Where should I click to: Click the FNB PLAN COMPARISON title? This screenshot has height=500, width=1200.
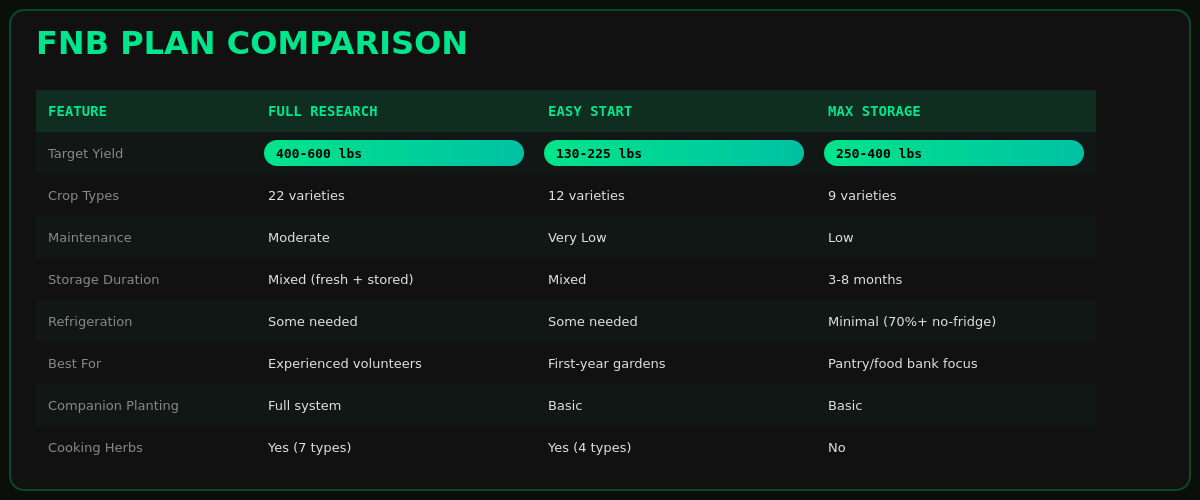252,43
